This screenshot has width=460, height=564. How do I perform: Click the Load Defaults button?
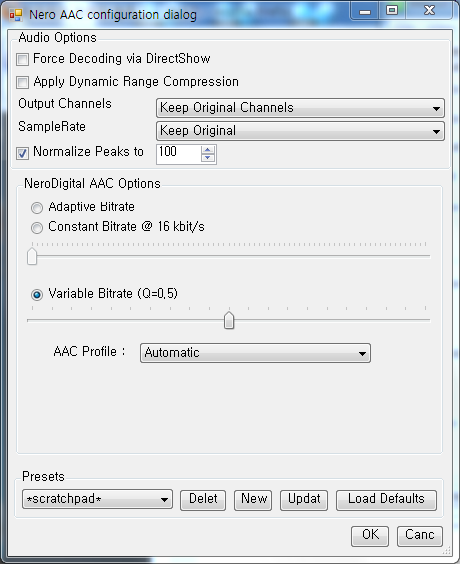(386, 500)
